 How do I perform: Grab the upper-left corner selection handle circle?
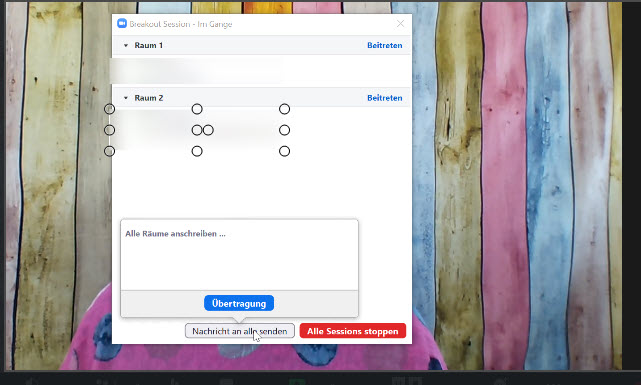click(109, 109)
